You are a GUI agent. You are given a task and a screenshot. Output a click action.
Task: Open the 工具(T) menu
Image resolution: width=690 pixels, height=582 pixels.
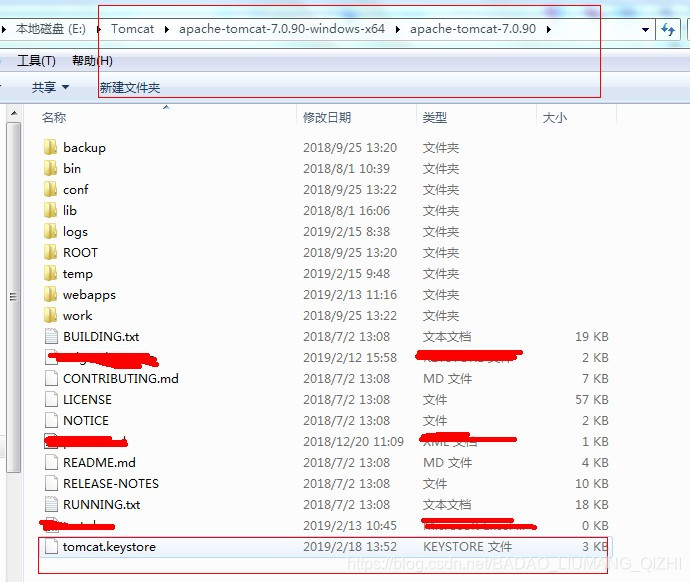(36, 60)
